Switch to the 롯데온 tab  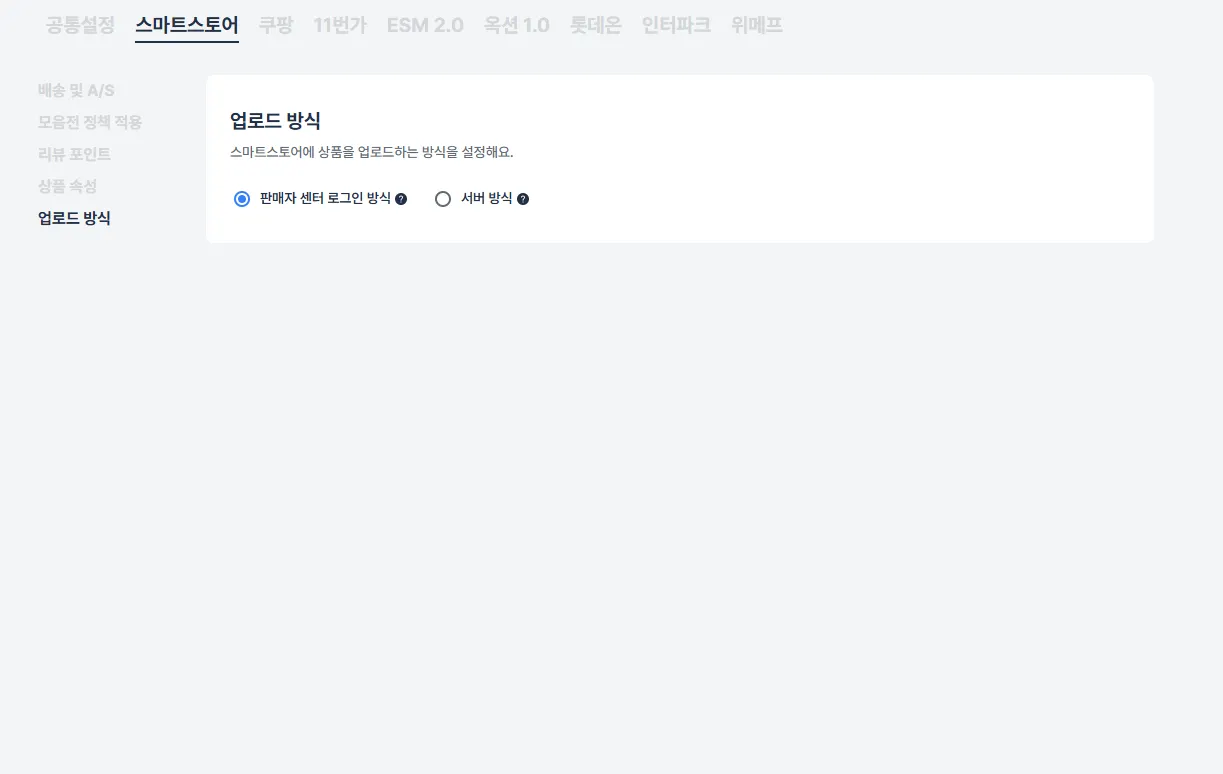click(x=596, y=25)
